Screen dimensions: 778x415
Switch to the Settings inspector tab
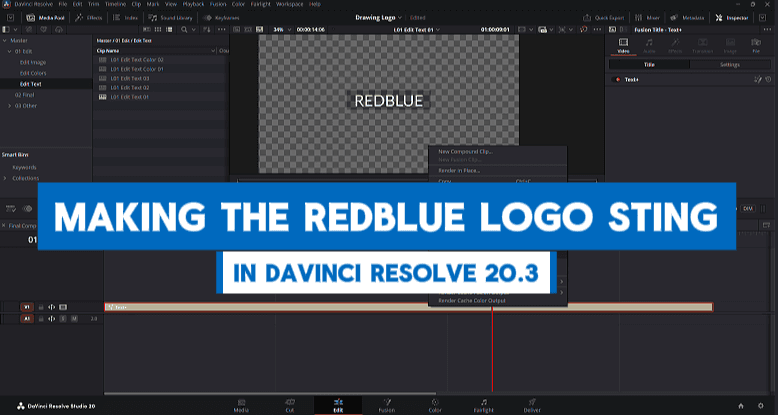[730, 65]
